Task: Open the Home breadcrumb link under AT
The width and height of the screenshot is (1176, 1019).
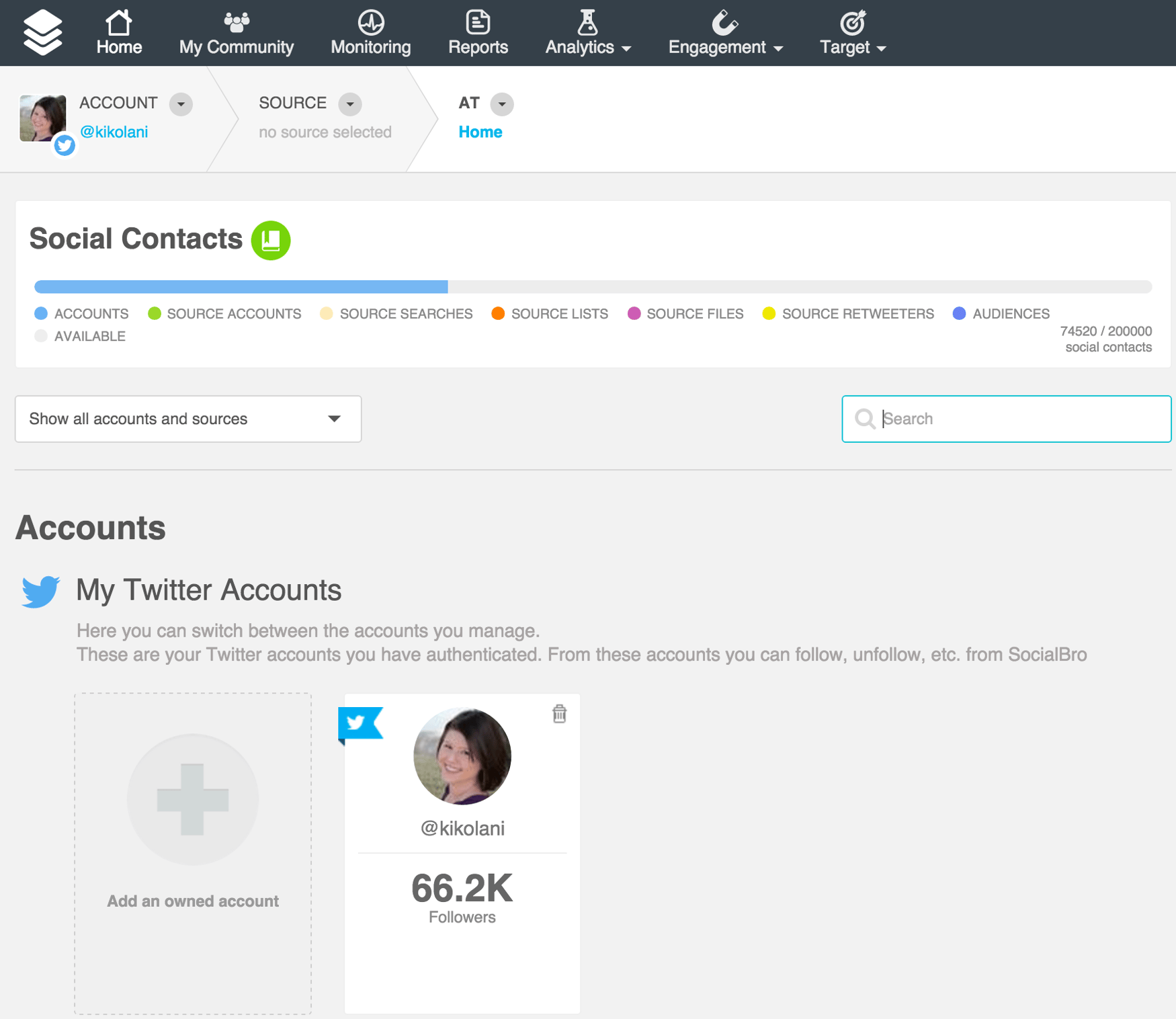Action: pyautogui.click(x=480, y=132)
